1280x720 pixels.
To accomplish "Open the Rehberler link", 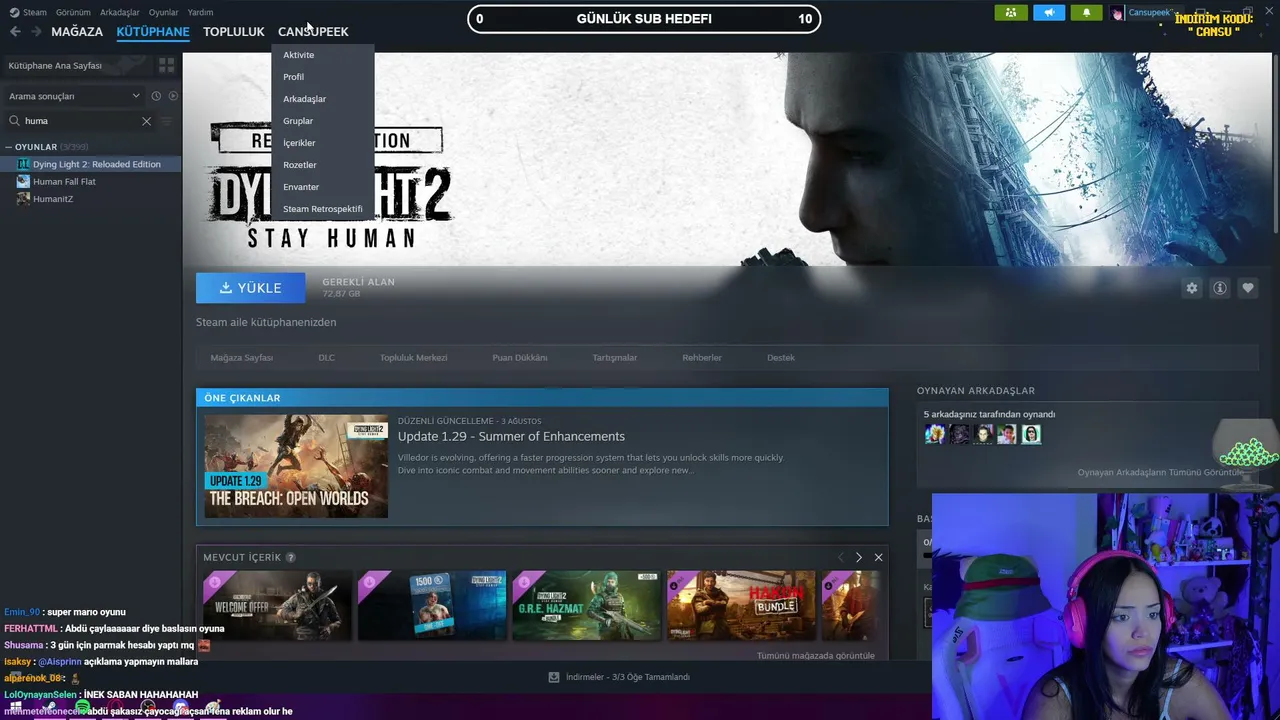I will click(x=702, y=358).
